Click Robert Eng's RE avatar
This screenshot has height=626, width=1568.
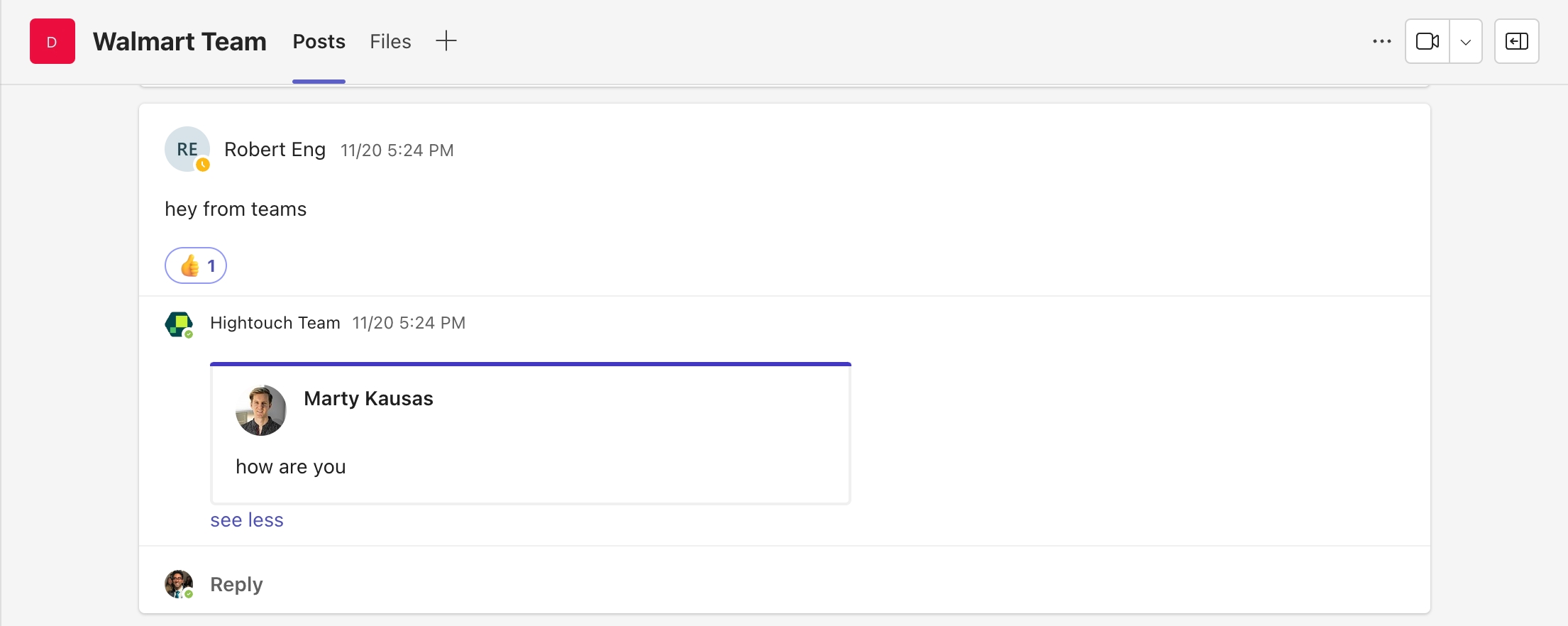[187, 149]
